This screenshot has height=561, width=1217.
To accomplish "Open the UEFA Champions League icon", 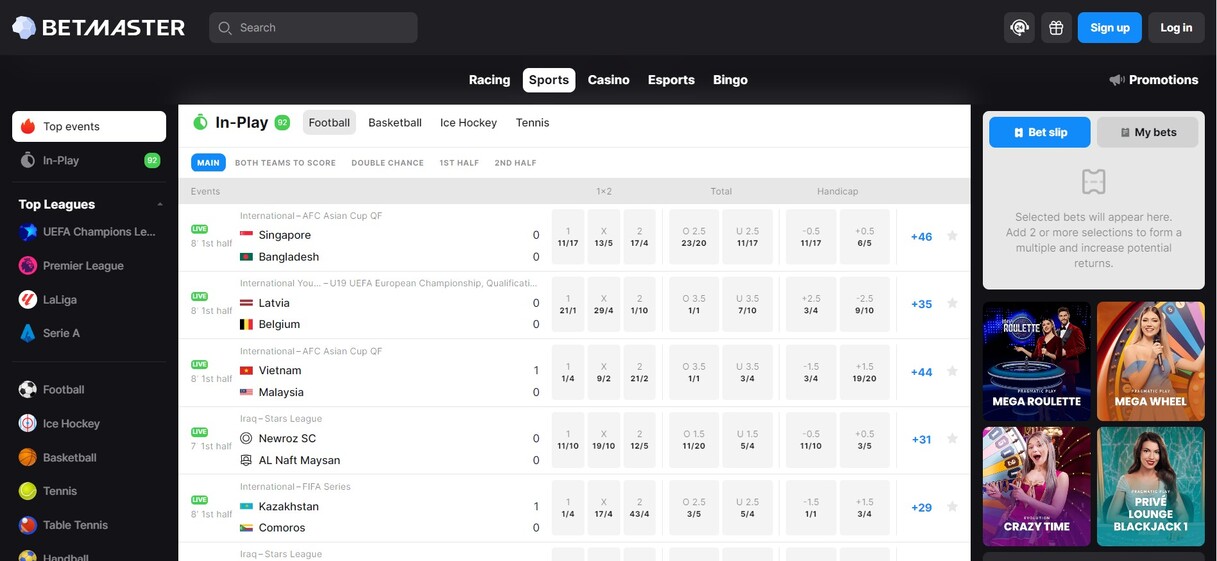I will click(x=27, y=232).
